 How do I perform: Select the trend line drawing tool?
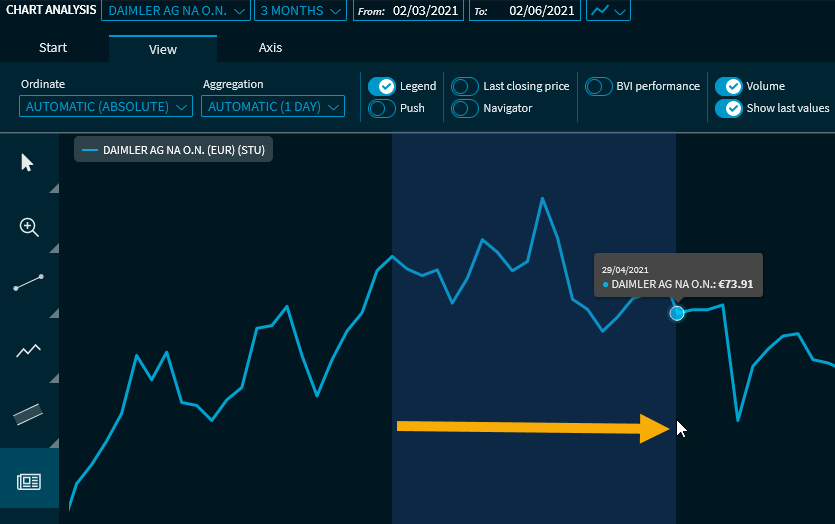[x=29, y=283]
